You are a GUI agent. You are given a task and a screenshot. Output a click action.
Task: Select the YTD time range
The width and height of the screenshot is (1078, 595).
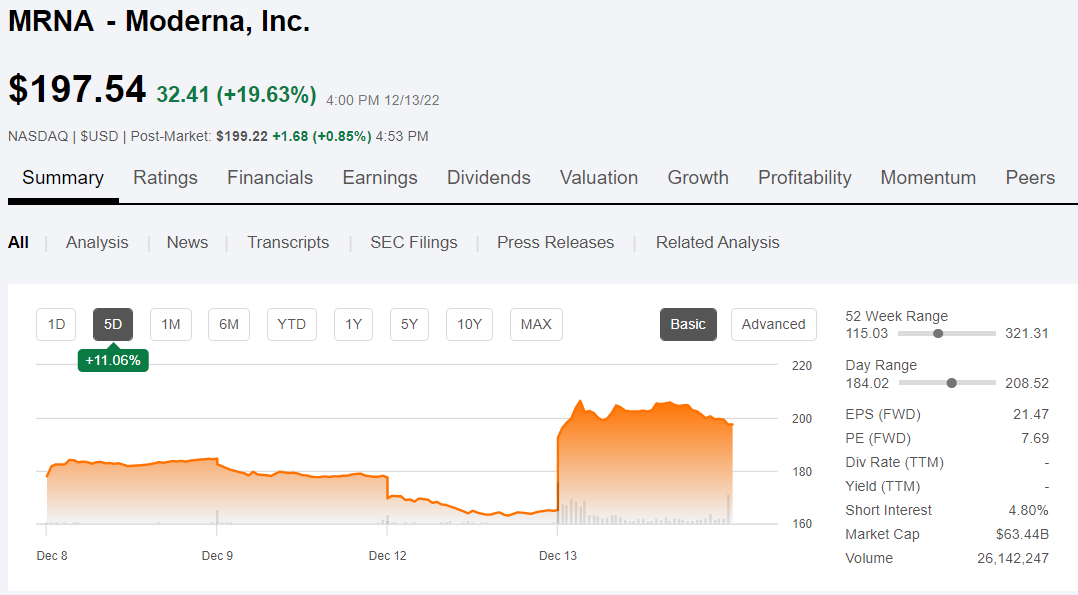(292, 324)
